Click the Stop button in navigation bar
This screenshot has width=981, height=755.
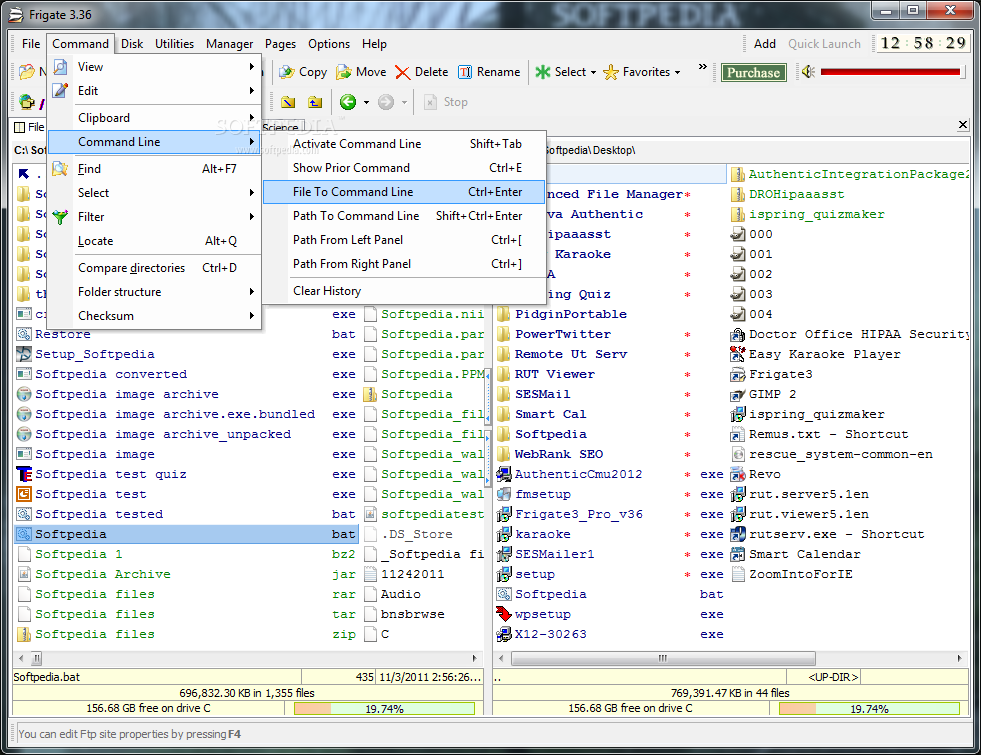click(445, 102)
